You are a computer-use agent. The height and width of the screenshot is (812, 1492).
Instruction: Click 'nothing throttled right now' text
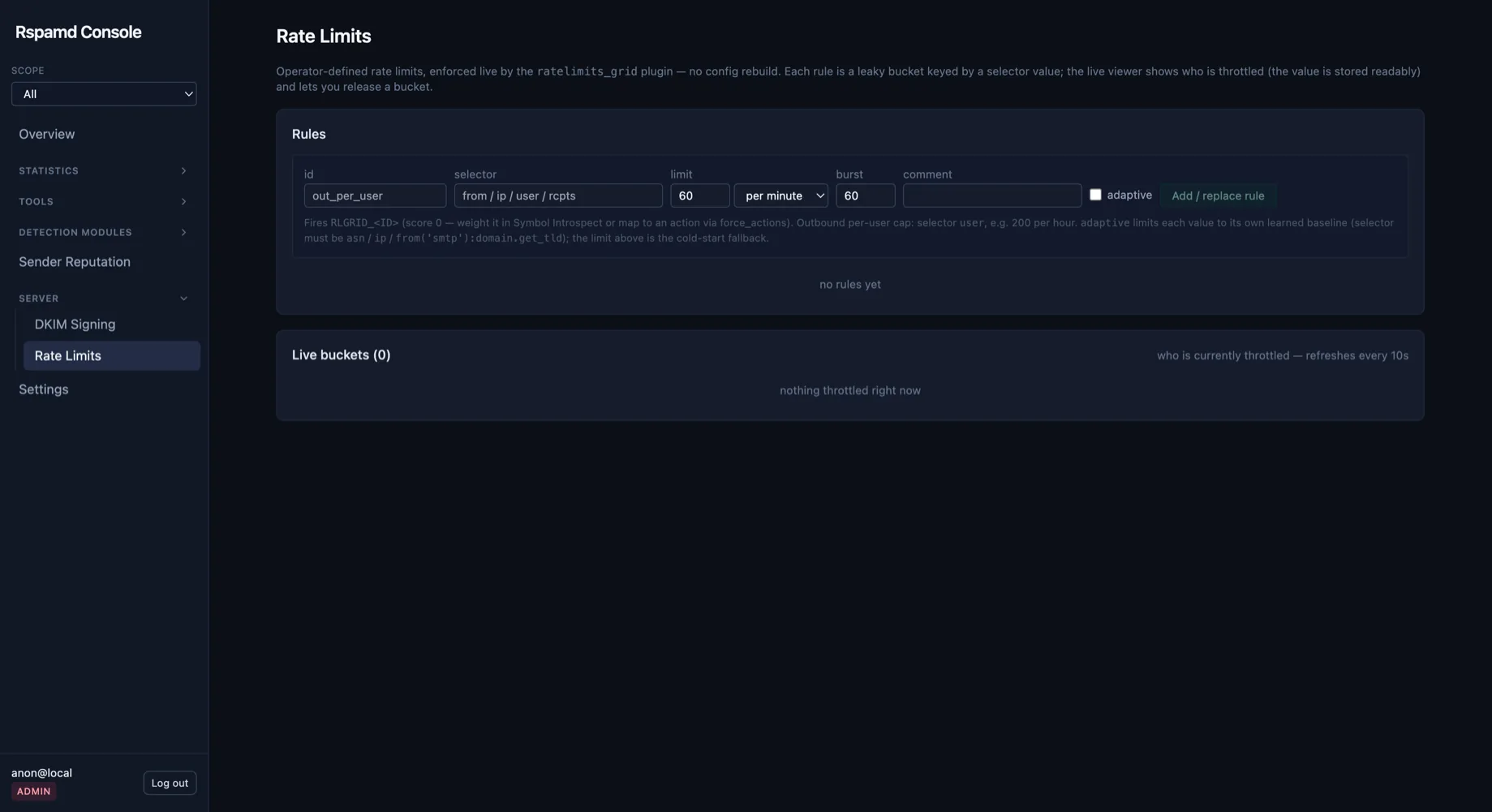[850, 391]
